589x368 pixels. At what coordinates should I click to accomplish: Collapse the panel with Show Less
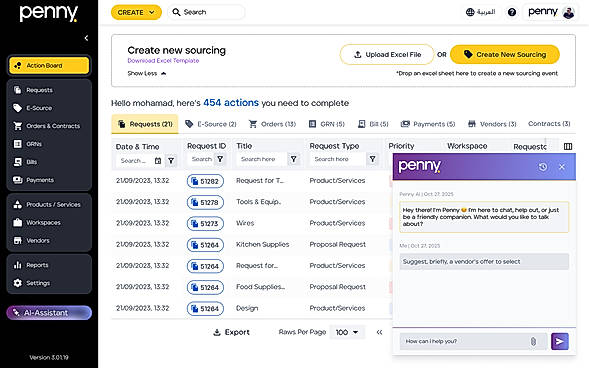click(146, 74)
